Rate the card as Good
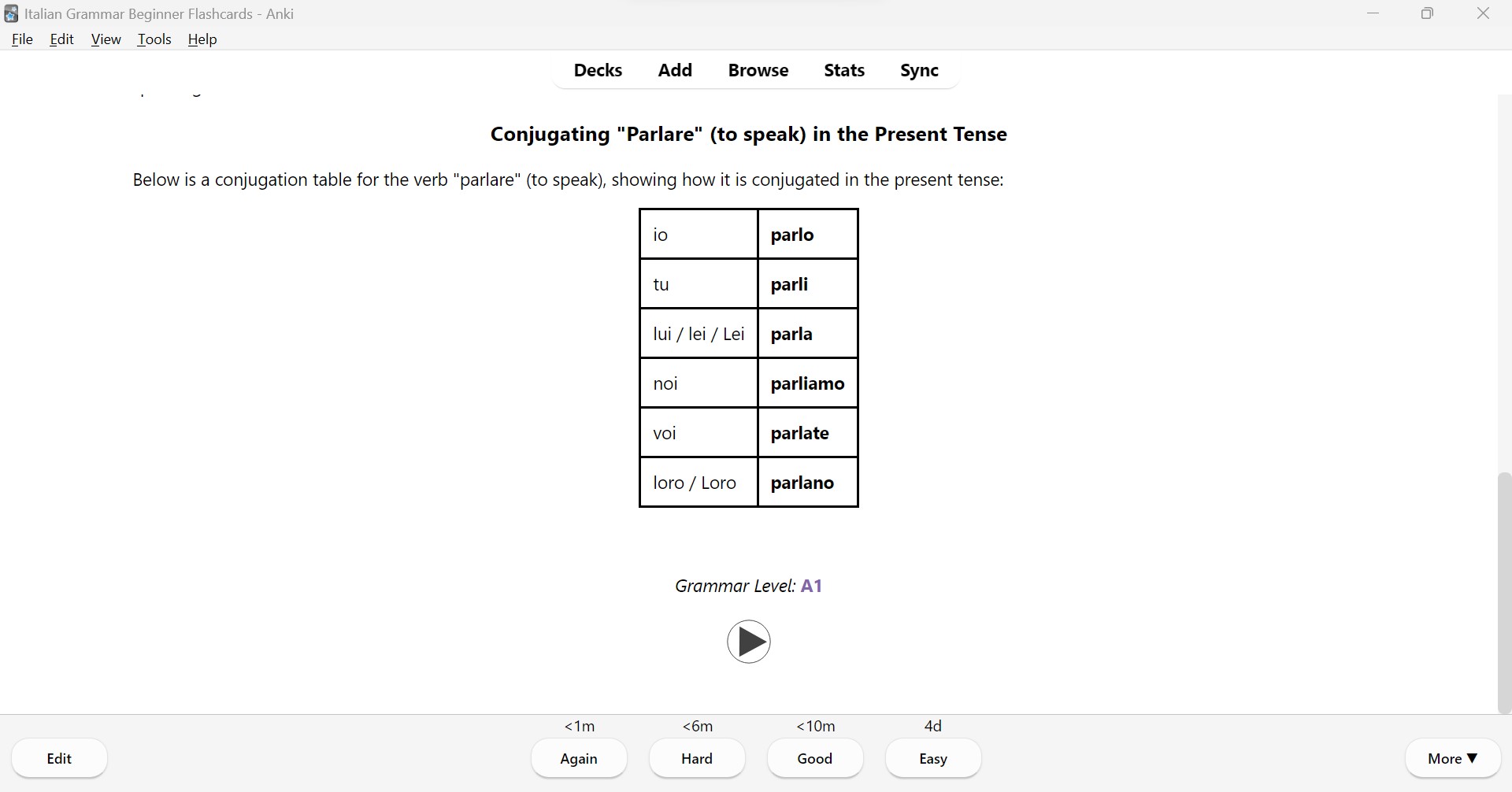This screenshot has height=792, width=1512. 814,758
